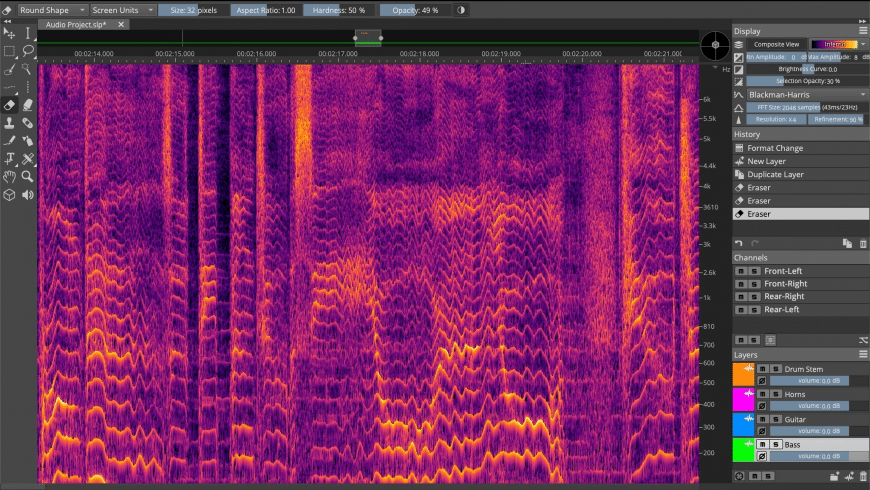Choose the rectangular selection tool
Image resolution: width=870 pixels, height=490 pixels.
pos(9,51)
